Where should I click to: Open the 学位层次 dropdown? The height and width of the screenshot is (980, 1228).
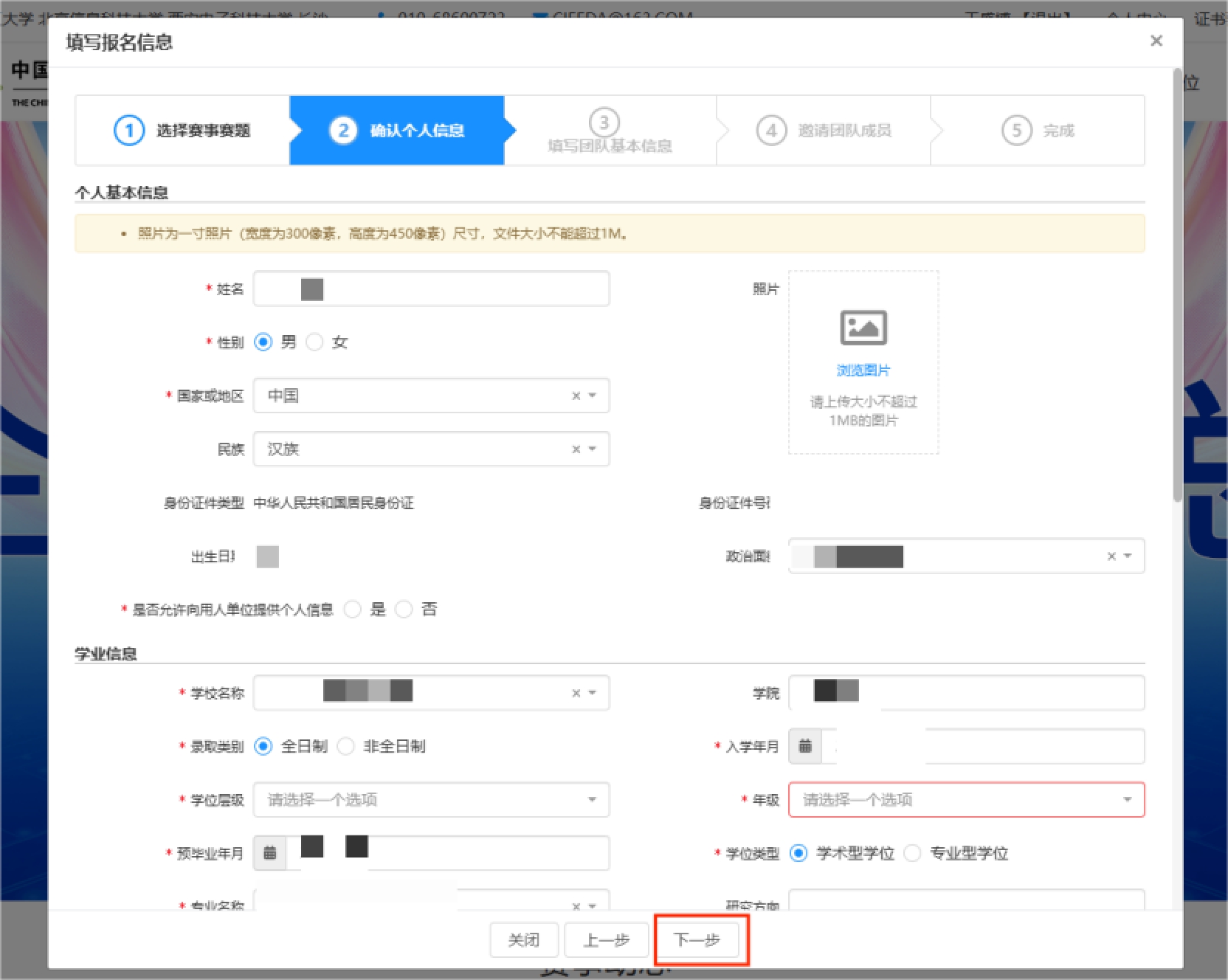tap(431, 800)
